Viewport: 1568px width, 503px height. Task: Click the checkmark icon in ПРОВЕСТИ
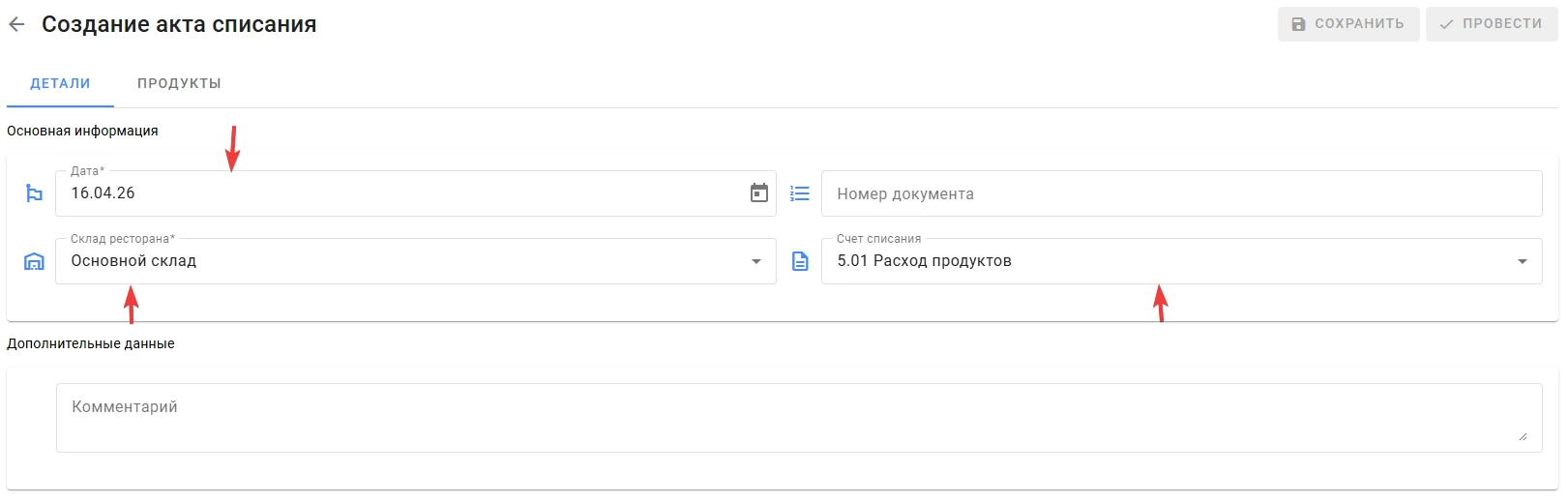click(x=1447, y=24)
